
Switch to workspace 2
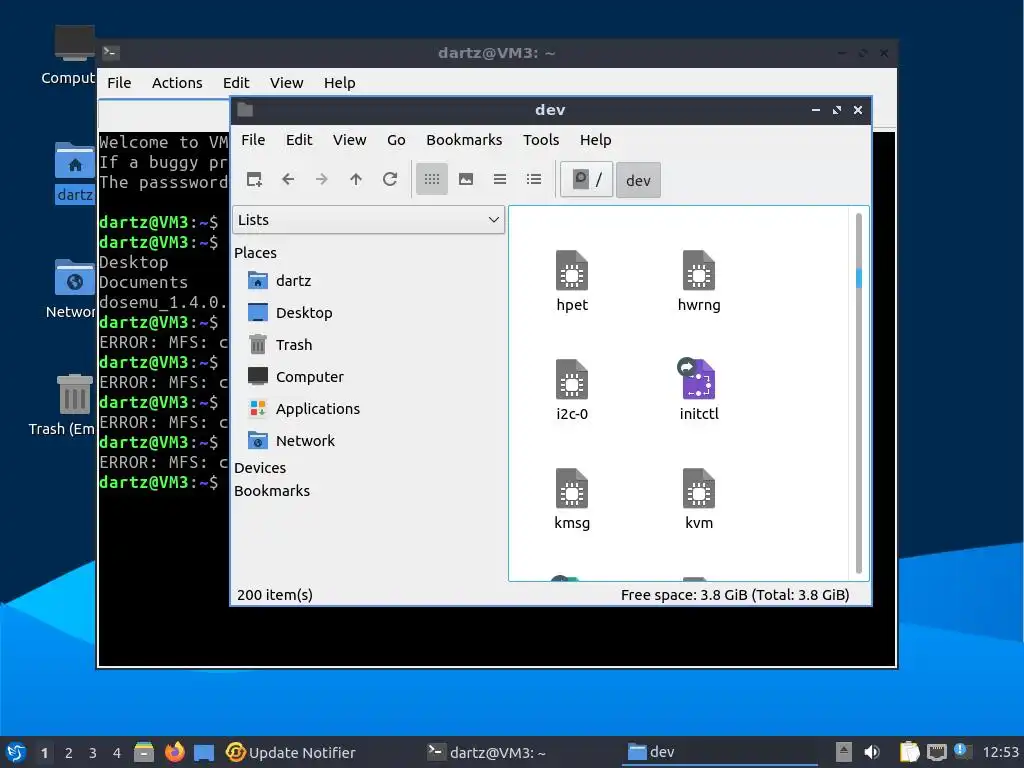pyautogui.click(x=69, y=753)
